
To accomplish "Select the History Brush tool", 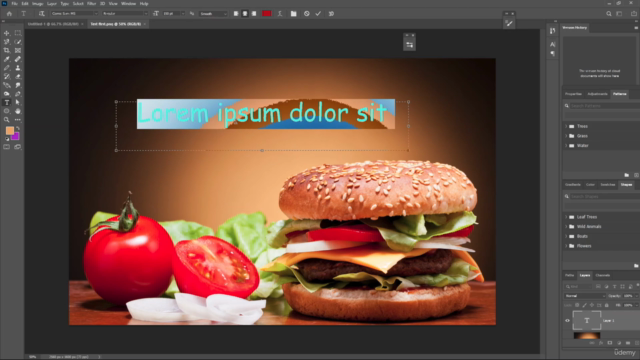I will pos(7,76).
